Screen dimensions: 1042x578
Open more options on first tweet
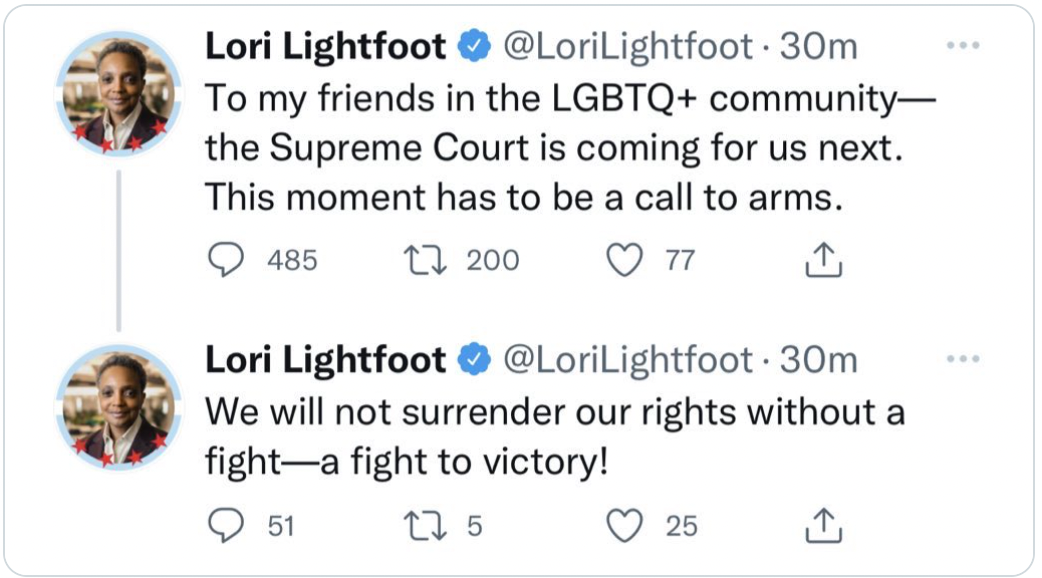[962, 46]
